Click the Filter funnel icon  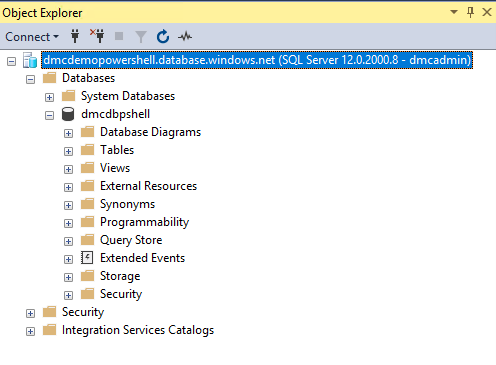pyautogui.click(x=141, y=37)
